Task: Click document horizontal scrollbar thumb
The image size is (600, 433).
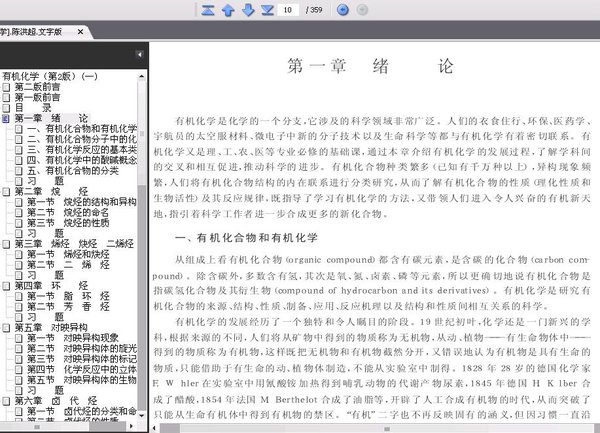Action: click(387, 428)
